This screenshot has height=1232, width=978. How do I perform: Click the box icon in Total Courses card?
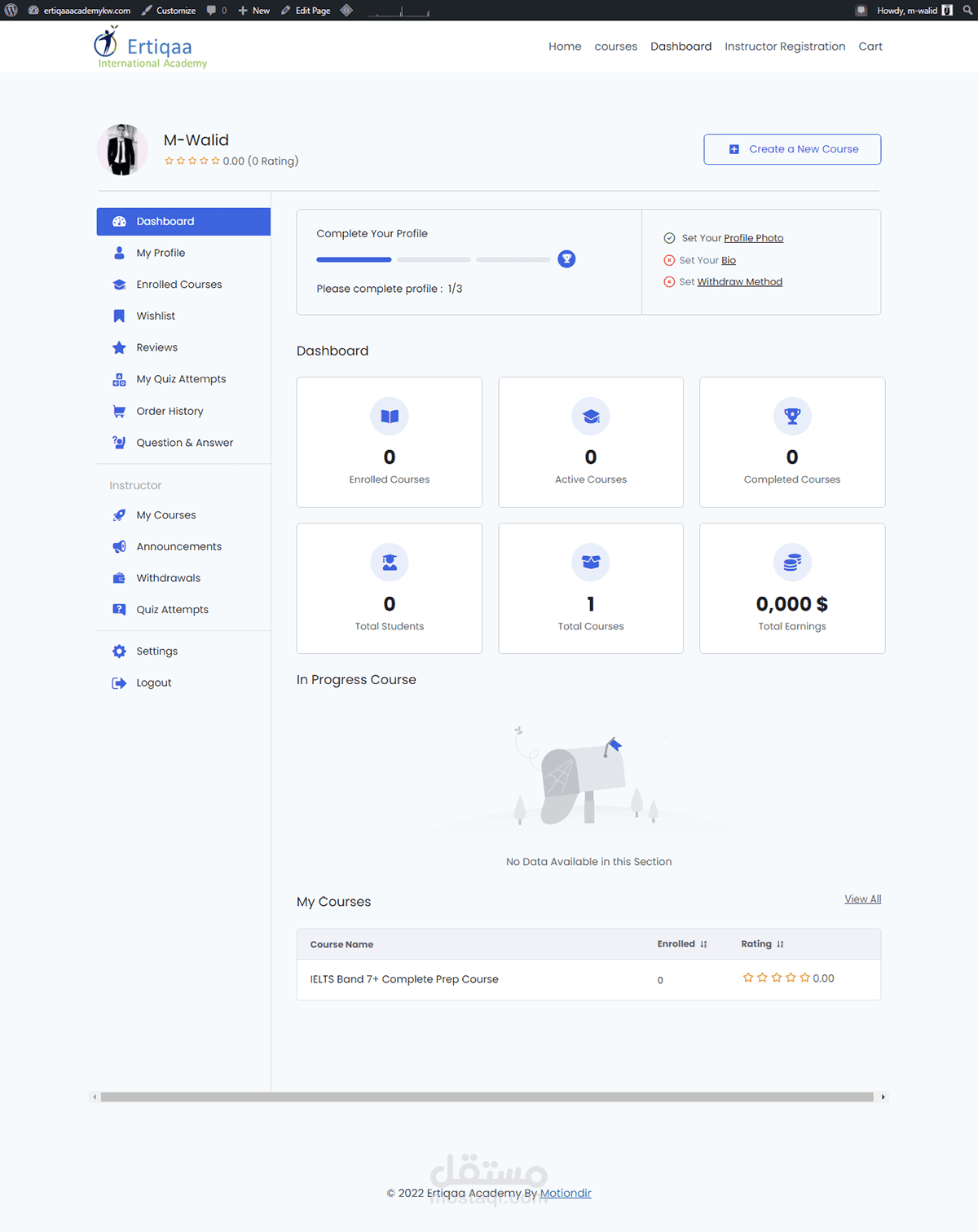tap(591, 563)
